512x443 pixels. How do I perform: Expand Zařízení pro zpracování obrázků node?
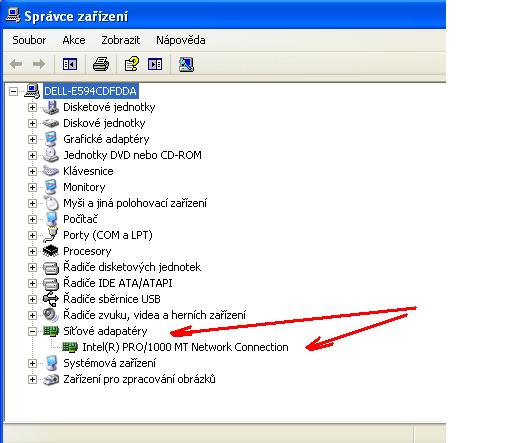(x=32, y=379)
